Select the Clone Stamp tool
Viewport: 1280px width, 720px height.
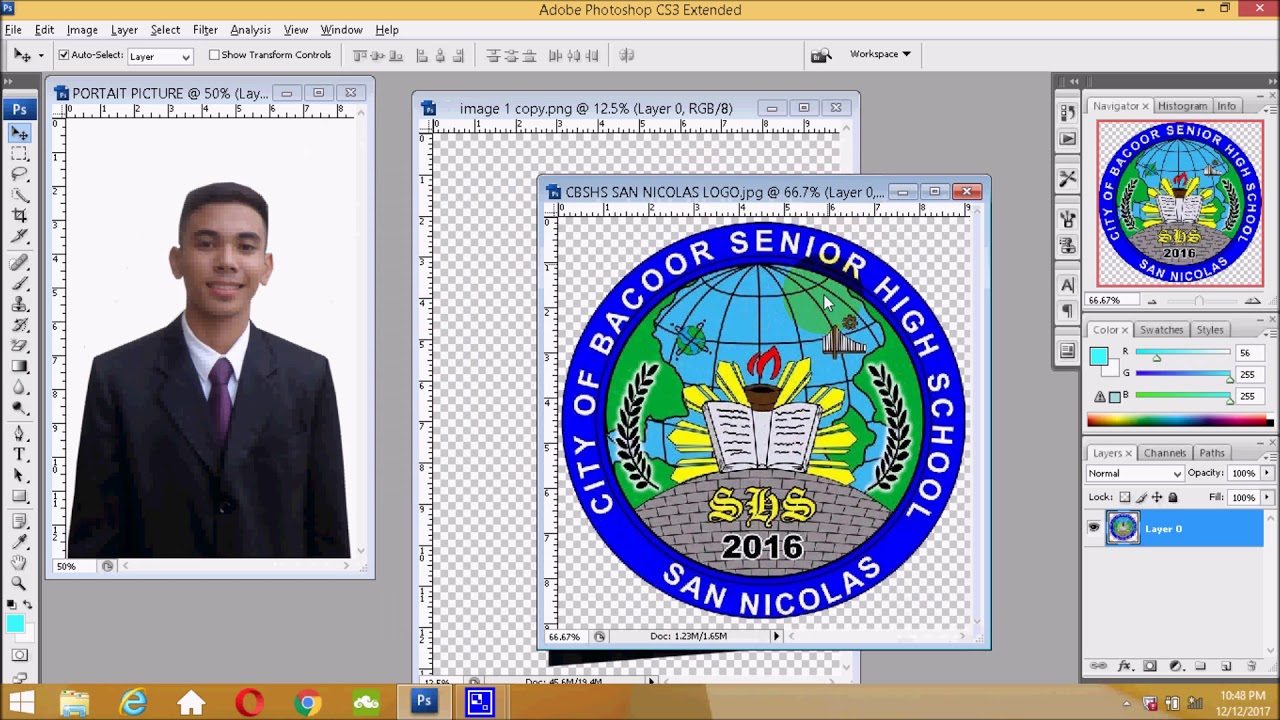tap(20, 304)
